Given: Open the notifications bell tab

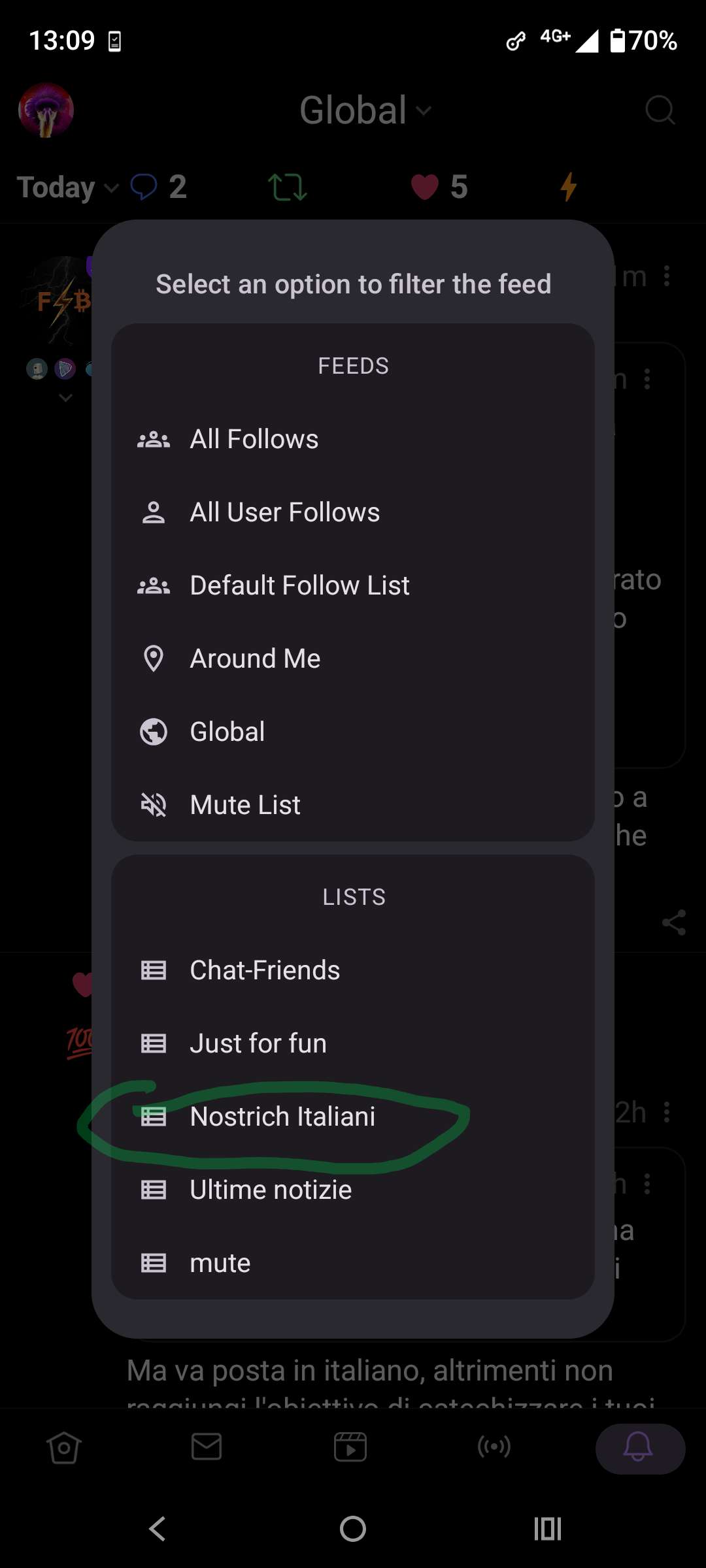Looking at the screenshot, I should [x=639, y=1448].
